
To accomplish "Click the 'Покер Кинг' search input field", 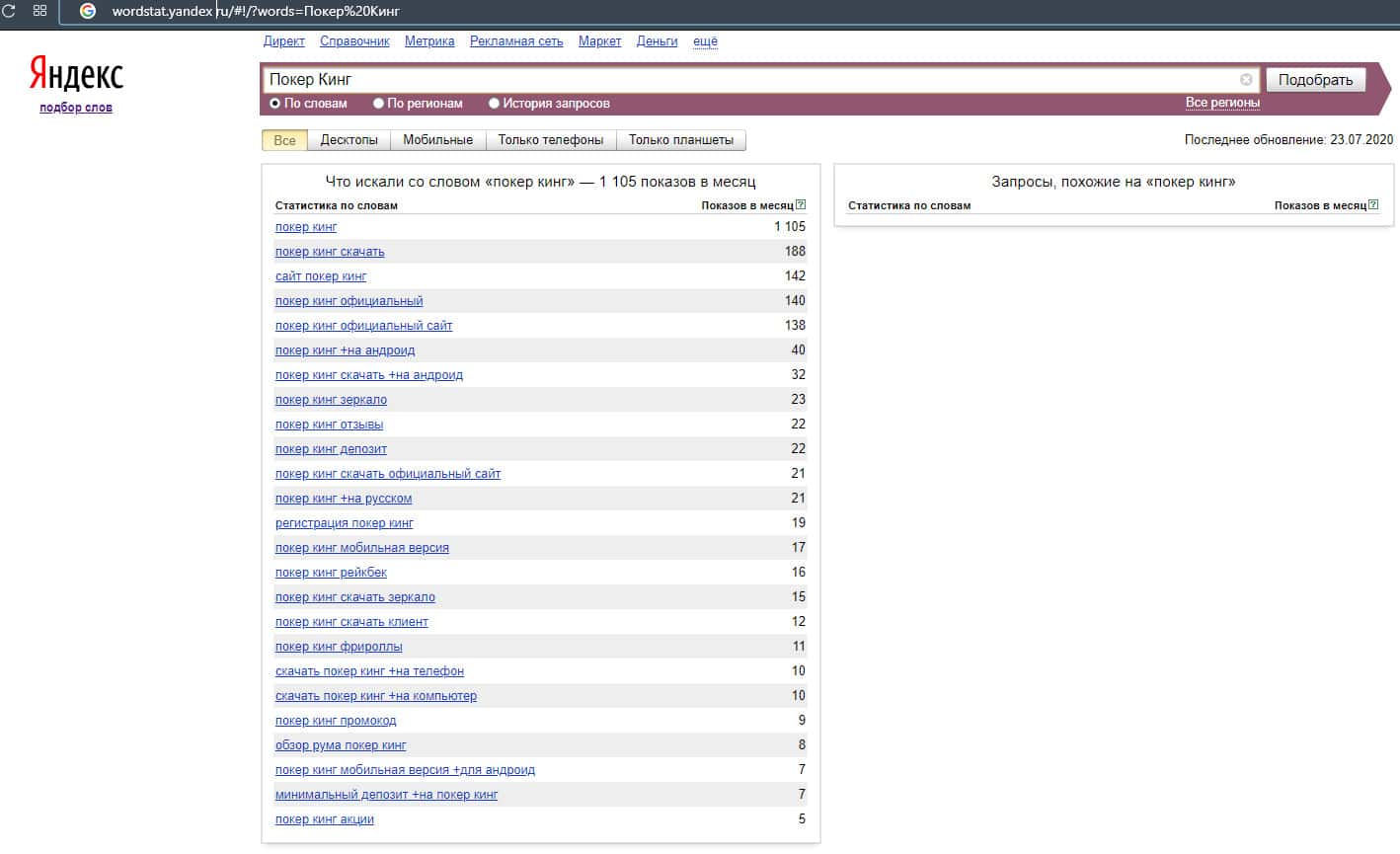I will point(750,80).
